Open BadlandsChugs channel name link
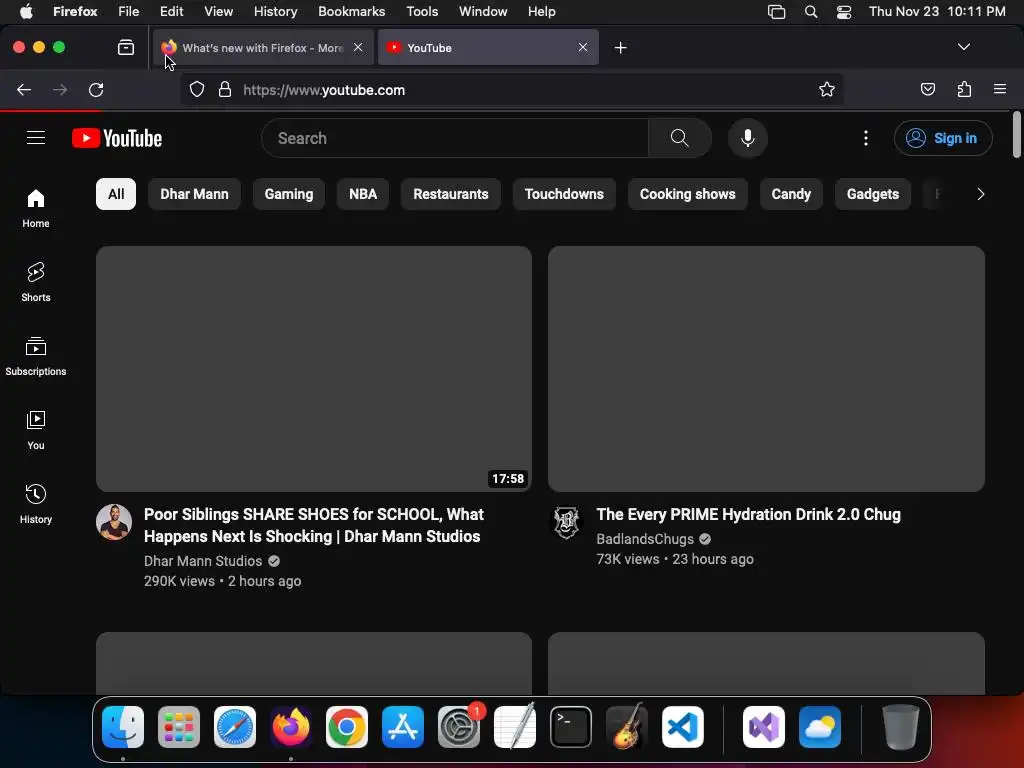 coord(645,539)
